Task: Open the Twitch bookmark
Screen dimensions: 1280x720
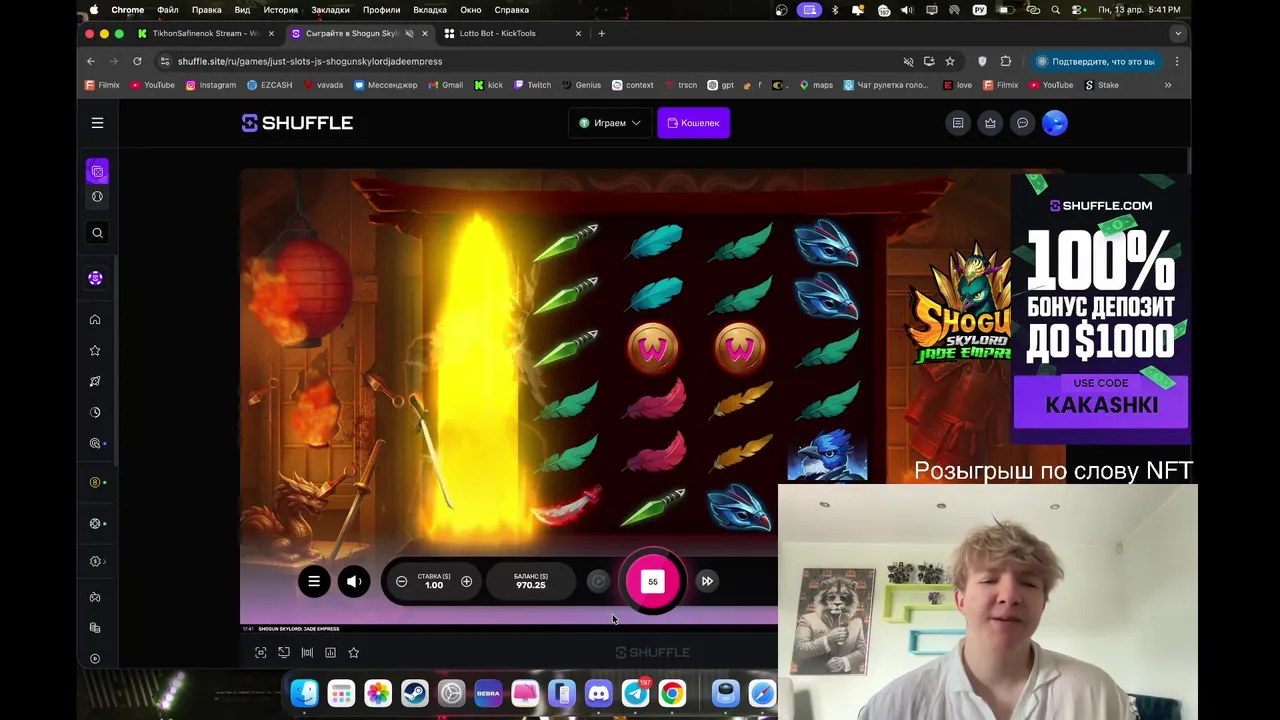Action: (x=532, y=85)
